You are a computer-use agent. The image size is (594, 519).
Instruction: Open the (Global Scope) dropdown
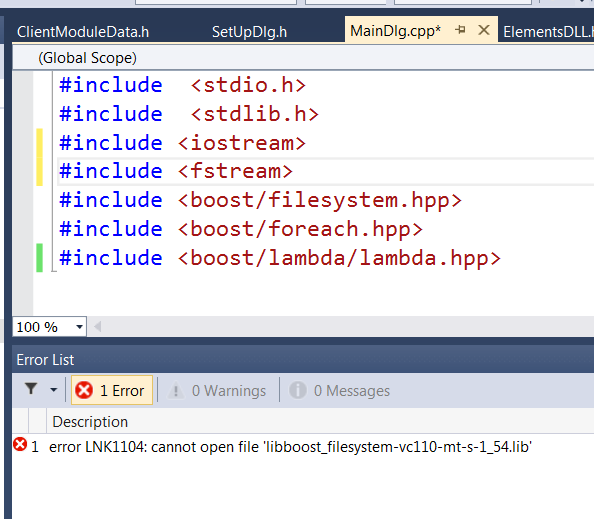87,58
